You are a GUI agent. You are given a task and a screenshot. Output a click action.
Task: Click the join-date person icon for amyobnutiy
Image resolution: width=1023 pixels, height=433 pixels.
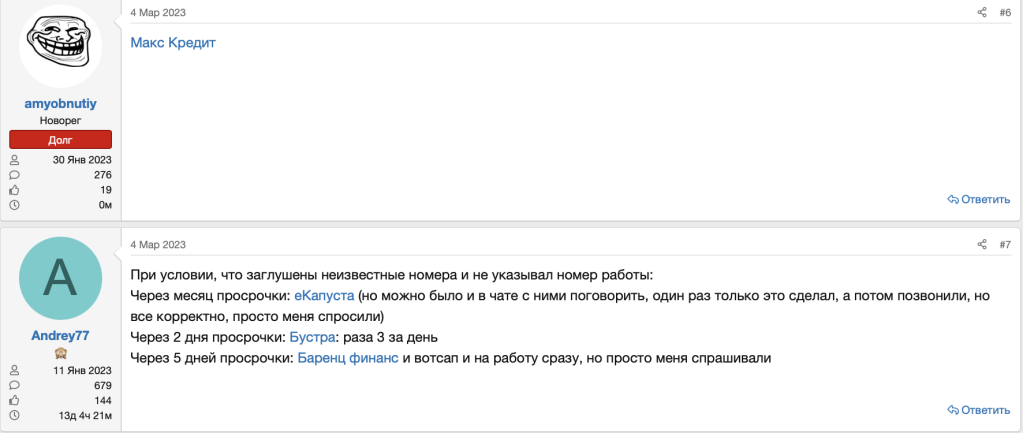pos(14,160)
